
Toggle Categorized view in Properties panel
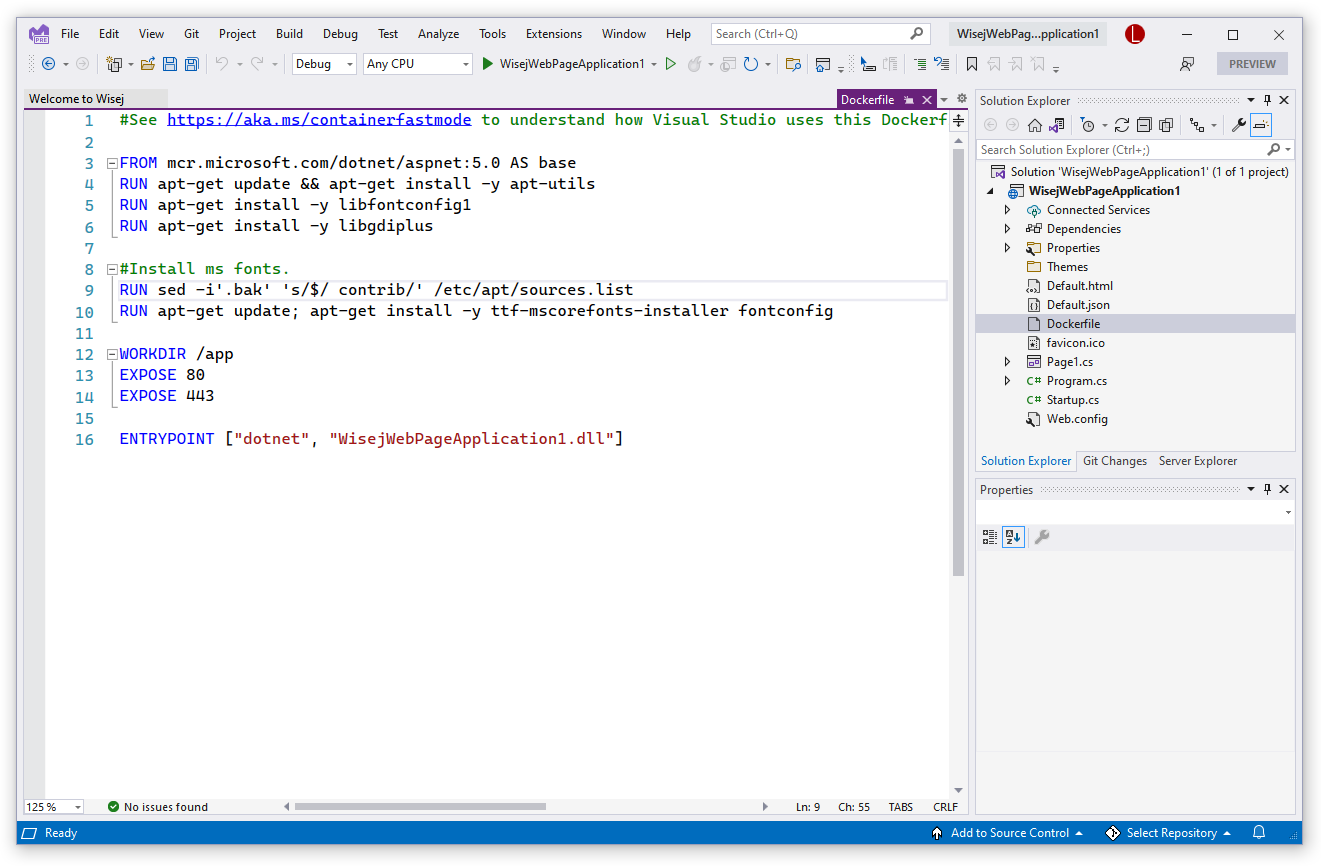coord(990,537)
